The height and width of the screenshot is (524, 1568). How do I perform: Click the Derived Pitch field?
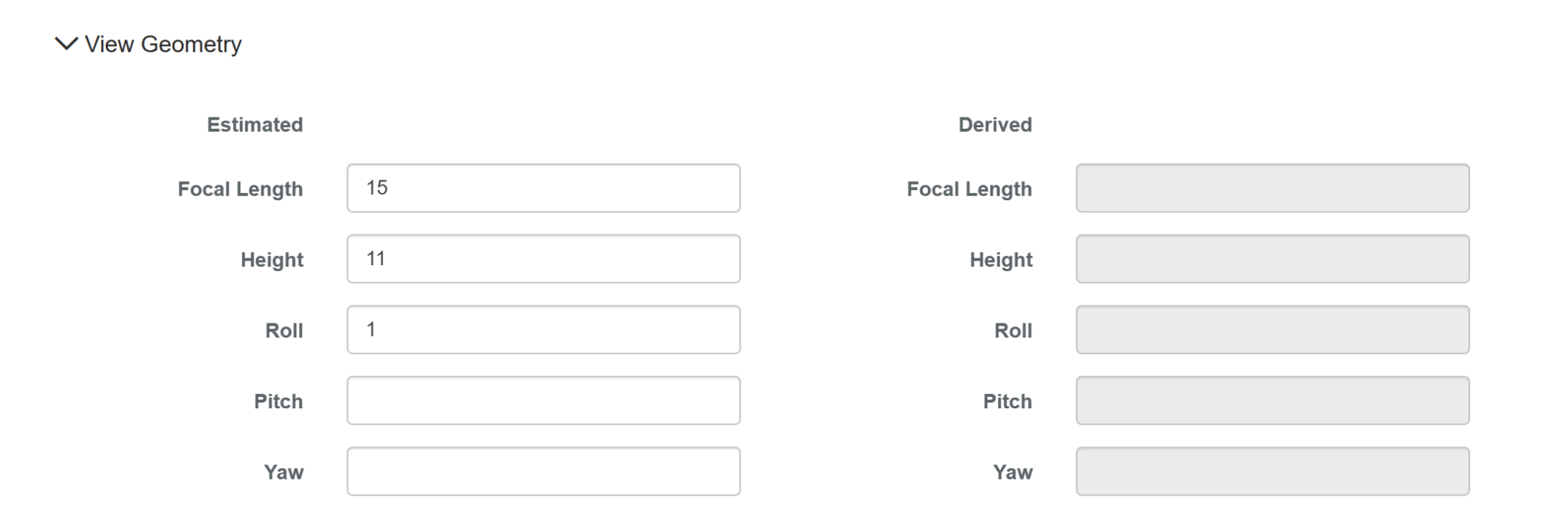pos(1271,400)
